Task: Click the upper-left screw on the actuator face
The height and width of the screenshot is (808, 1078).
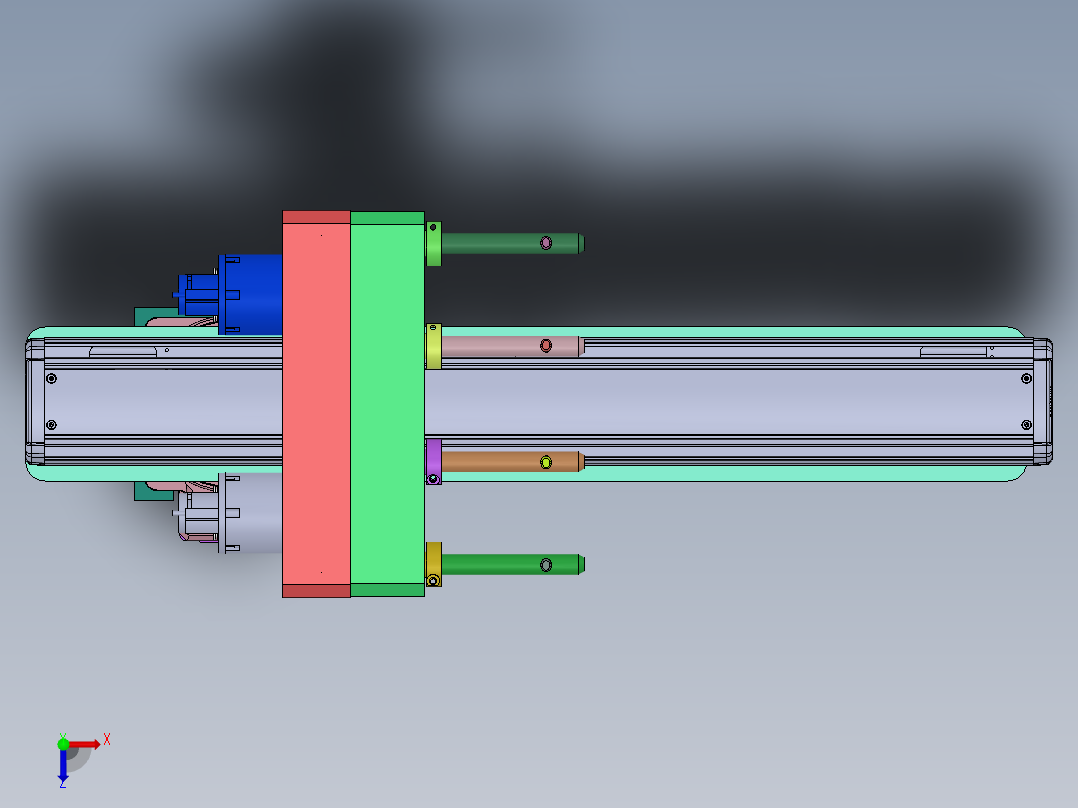Action: pyautogui.click(x=52, y=378)
